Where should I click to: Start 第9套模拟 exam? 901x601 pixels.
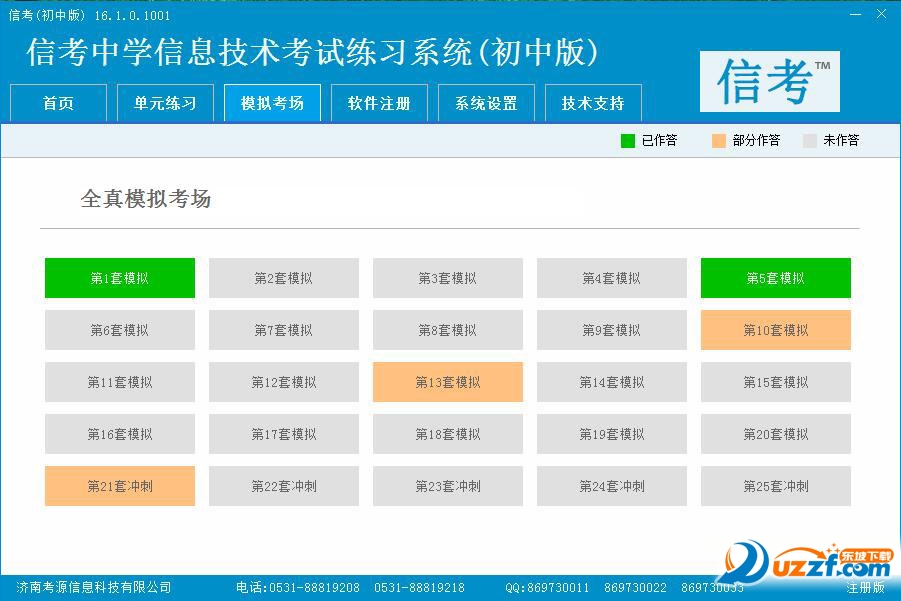click(x=611, y=330)
